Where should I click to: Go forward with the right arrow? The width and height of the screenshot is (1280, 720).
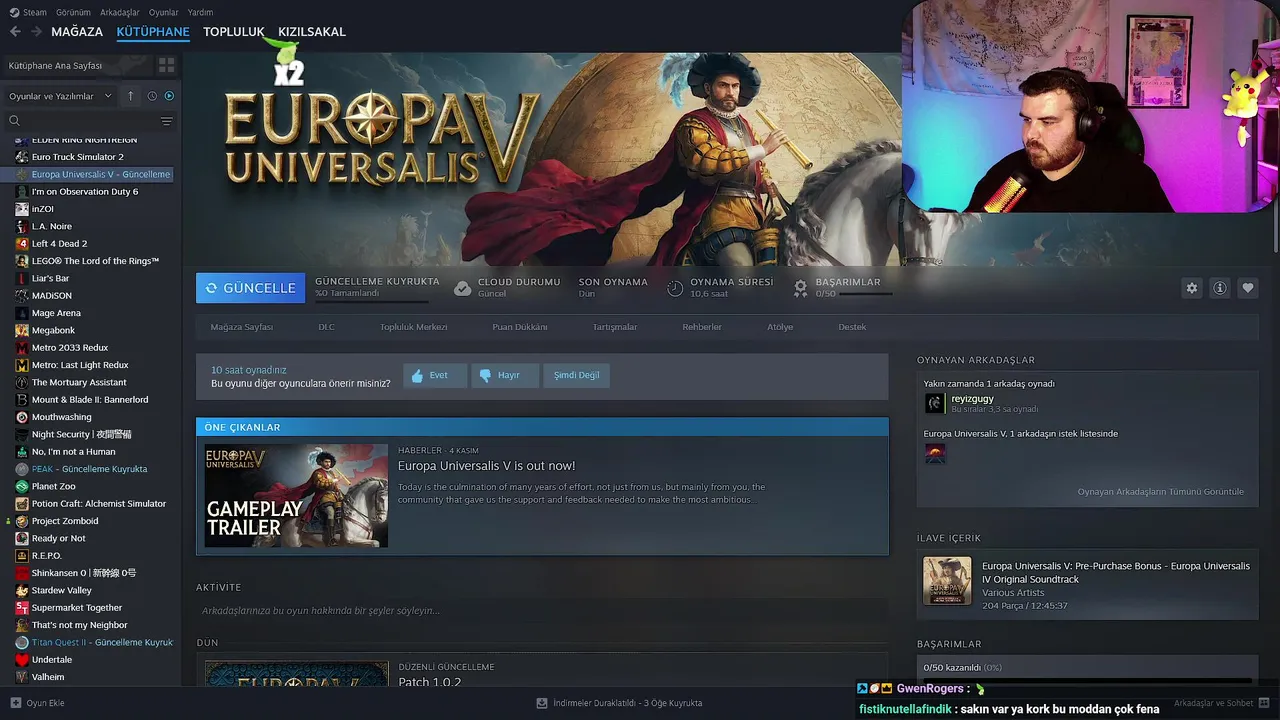click(x=36, y=32)
